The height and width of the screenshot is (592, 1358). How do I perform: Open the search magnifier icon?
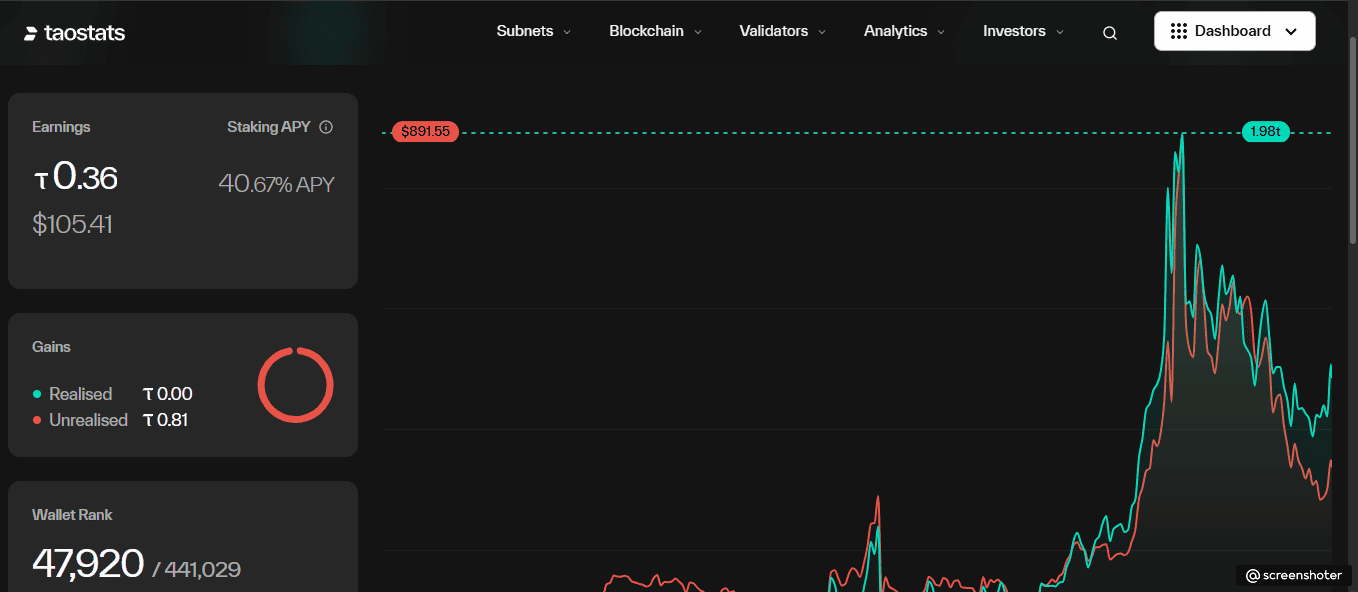coord(1109,33)
